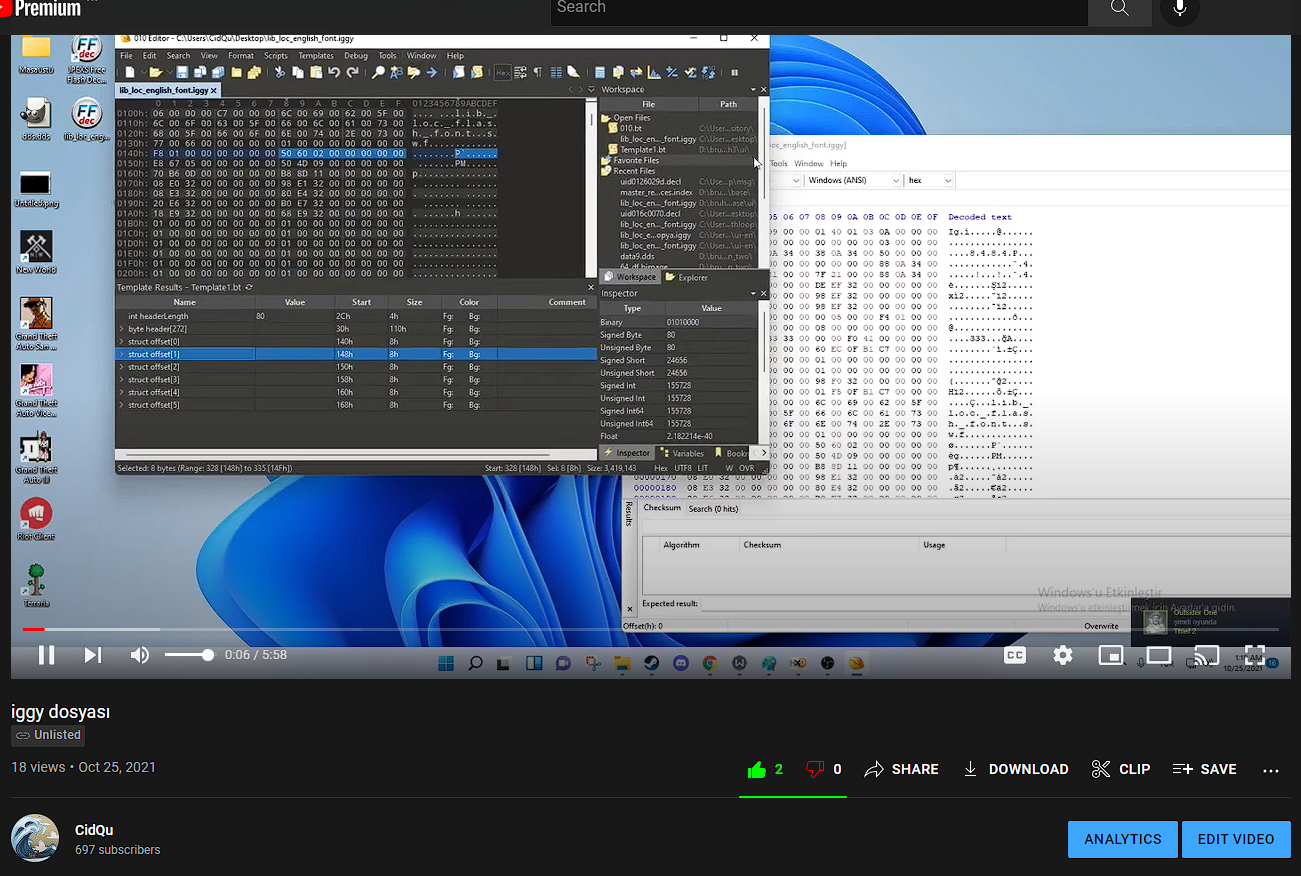This screenshot has width=1301, height=876.
Task: Click the CLIP button
Action: click(1121, 769)
